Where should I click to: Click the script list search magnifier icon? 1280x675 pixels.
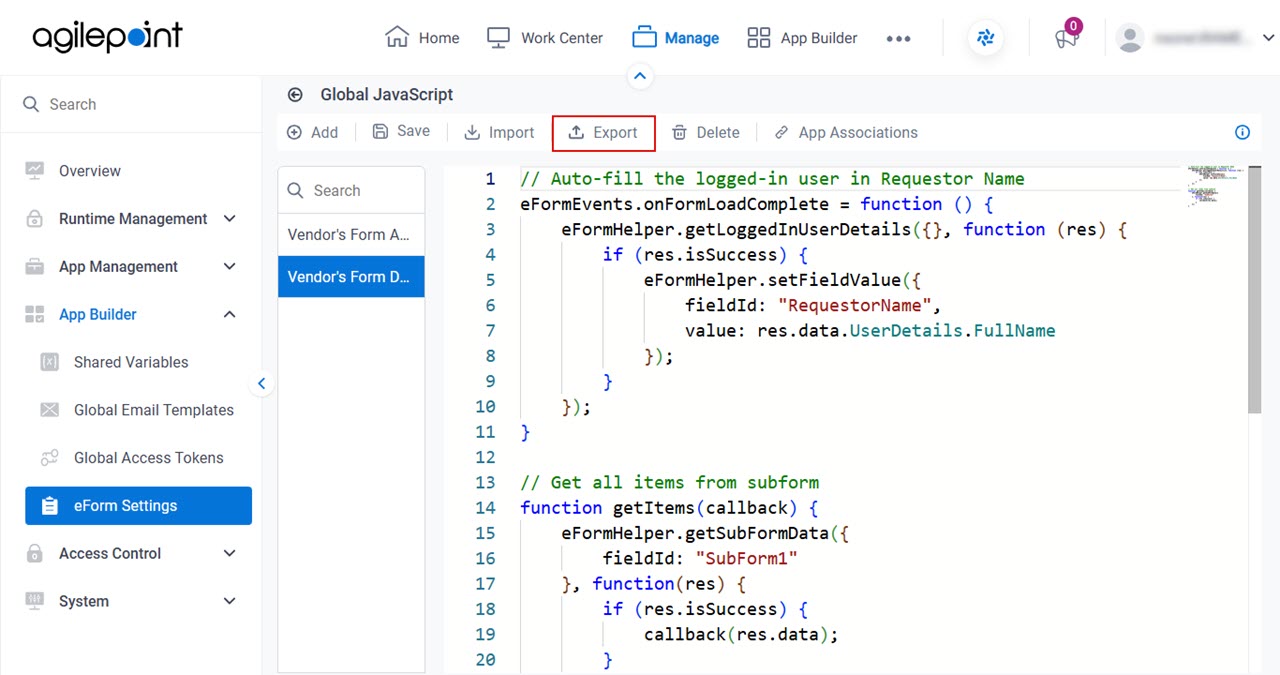295,190
